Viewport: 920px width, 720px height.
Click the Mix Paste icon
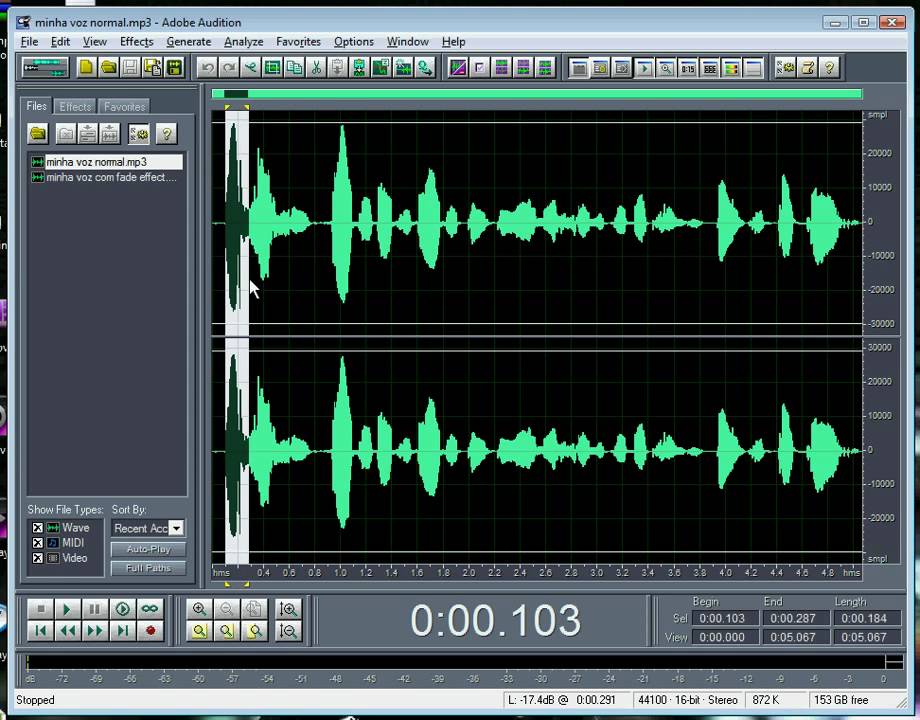[x=359, y=67]
